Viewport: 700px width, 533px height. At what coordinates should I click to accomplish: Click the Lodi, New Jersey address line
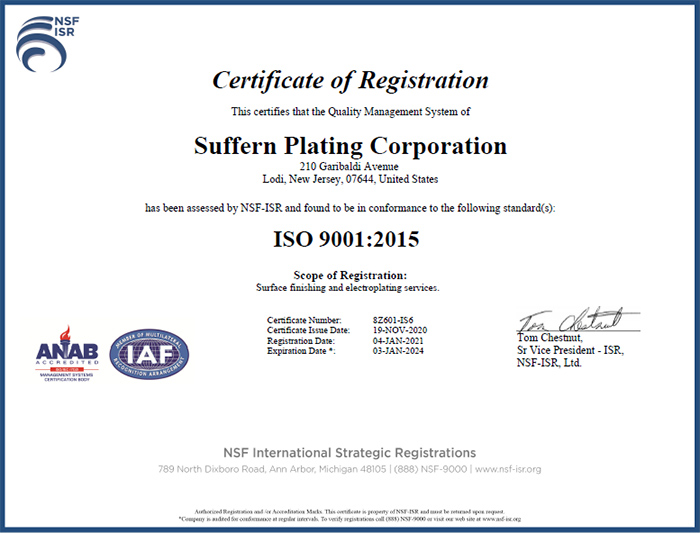[x=349, y=179]
